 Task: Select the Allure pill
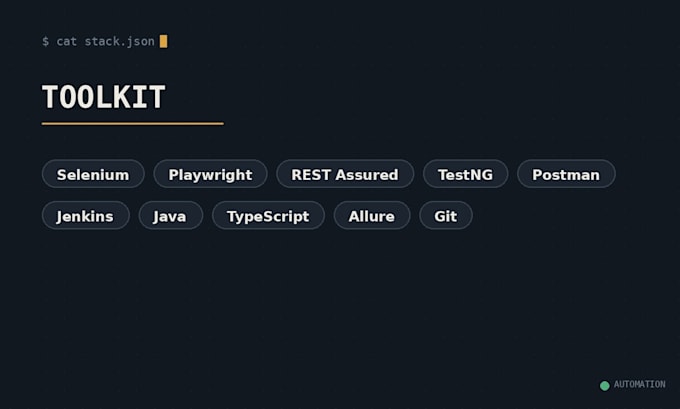click(x=372, y=216)
